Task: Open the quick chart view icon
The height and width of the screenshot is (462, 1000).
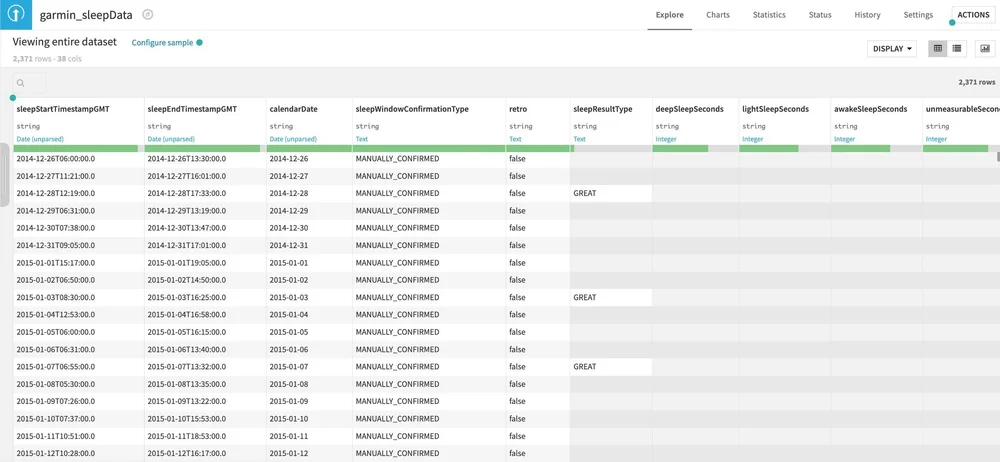Action: pos(985,48)
